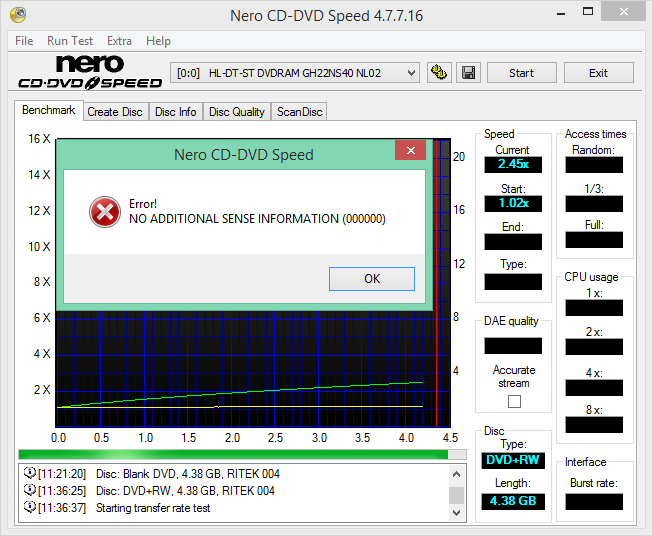653x536 pixels.
Task: Click the green test progress bar
Action: pos(242,454)
